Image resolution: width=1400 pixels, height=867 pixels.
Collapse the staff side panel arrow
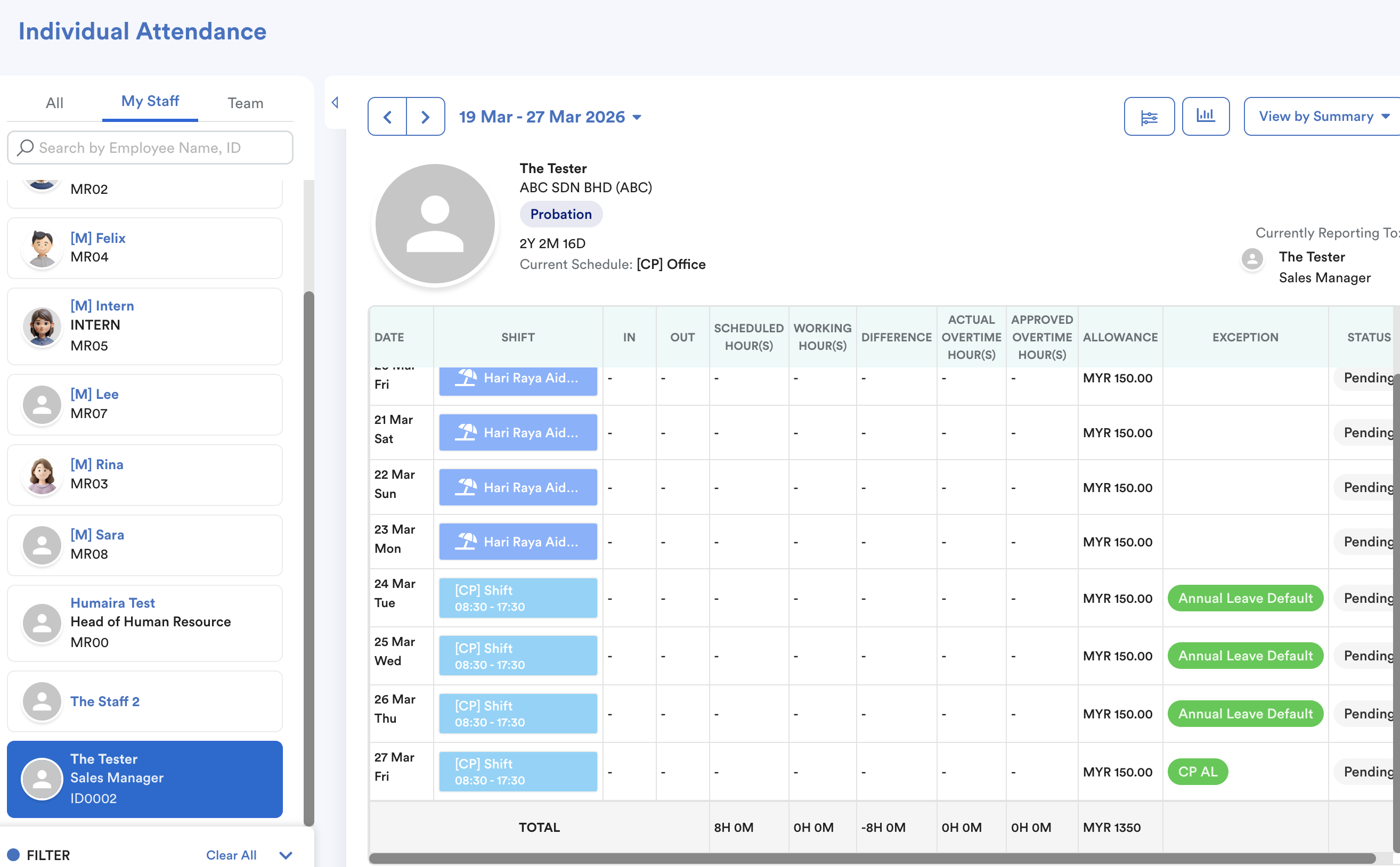335,103
